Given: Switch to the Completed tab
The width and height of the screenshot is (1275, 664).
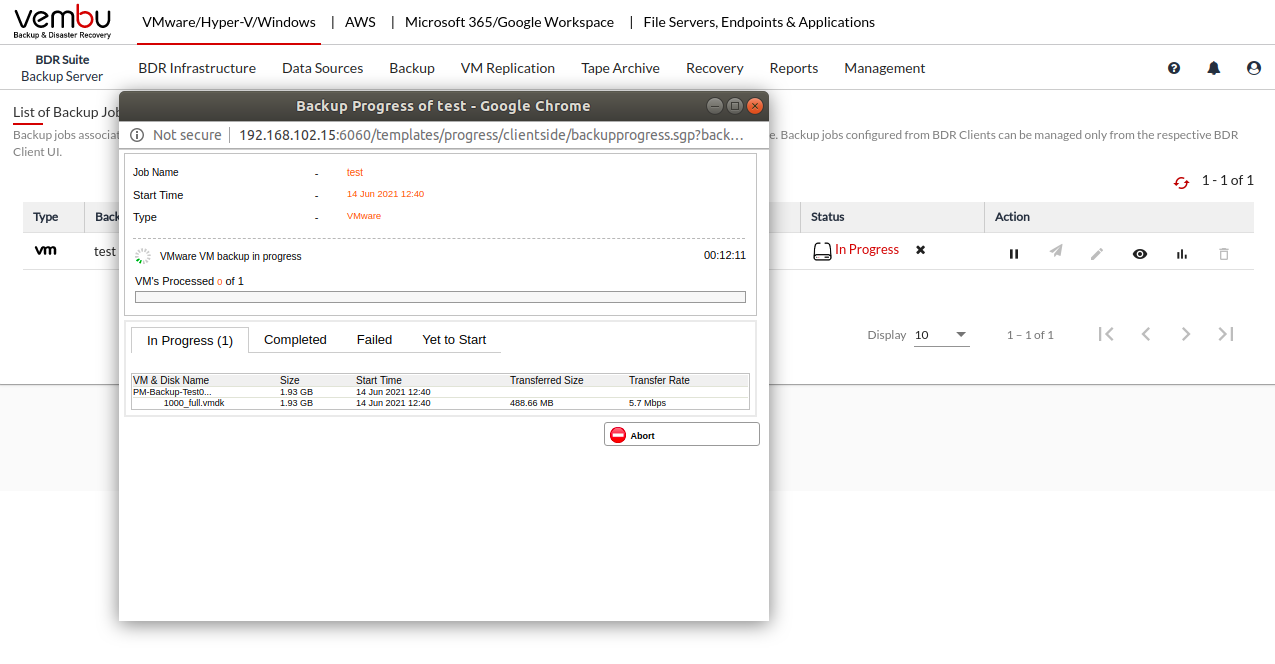Looking at the screenshot, I should point(295,340).
